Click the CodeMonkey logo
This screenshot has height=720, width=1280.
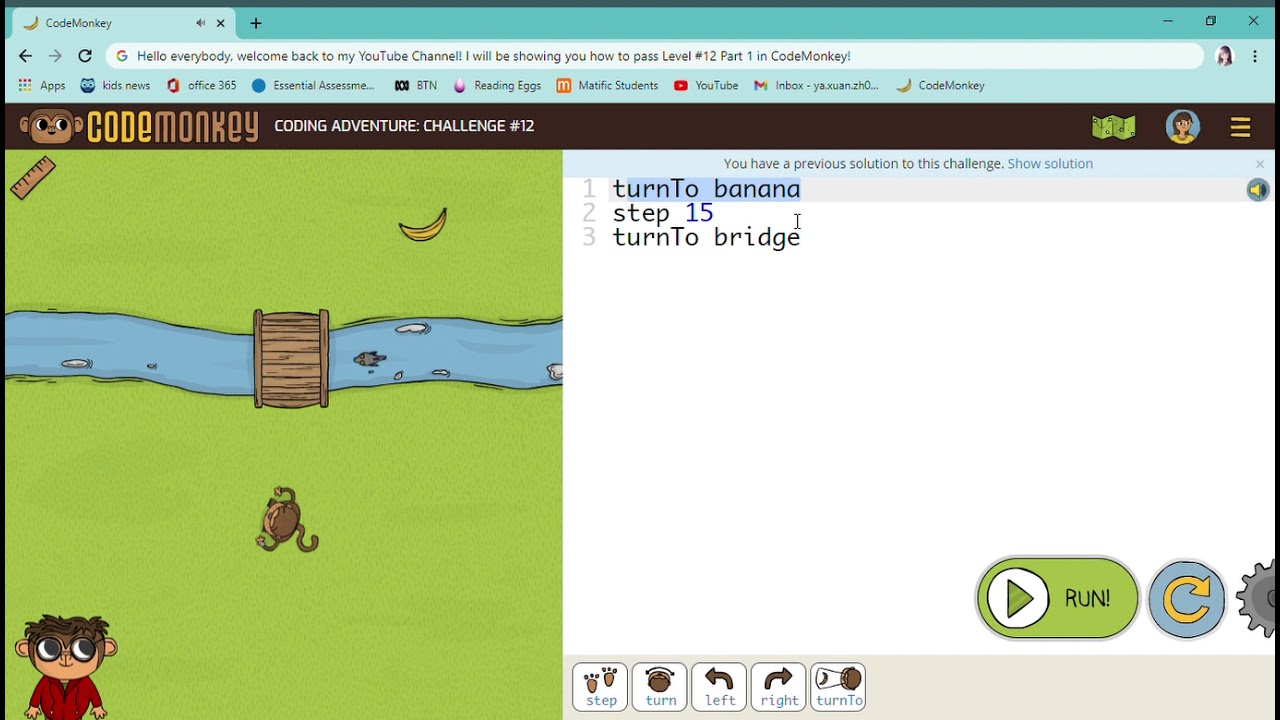point(139,127)
